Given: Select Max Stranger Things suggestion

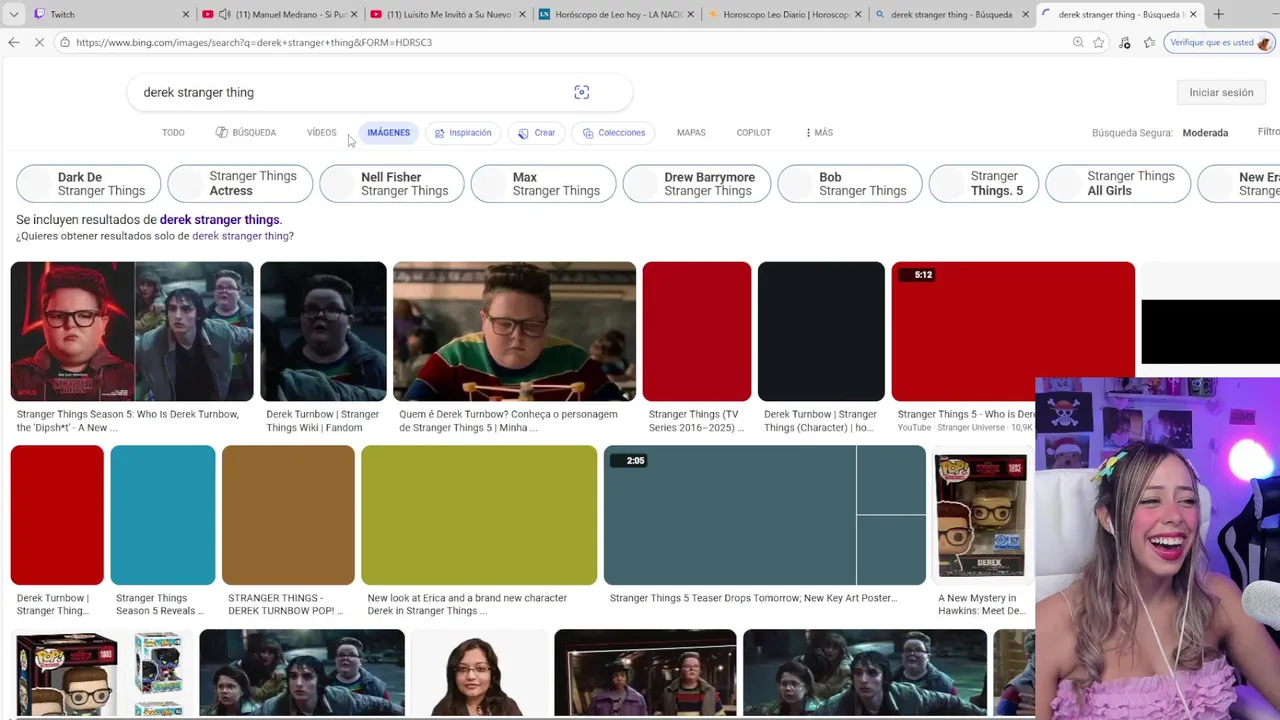Looking at the screenshot, I should click(x=543, y=183).
